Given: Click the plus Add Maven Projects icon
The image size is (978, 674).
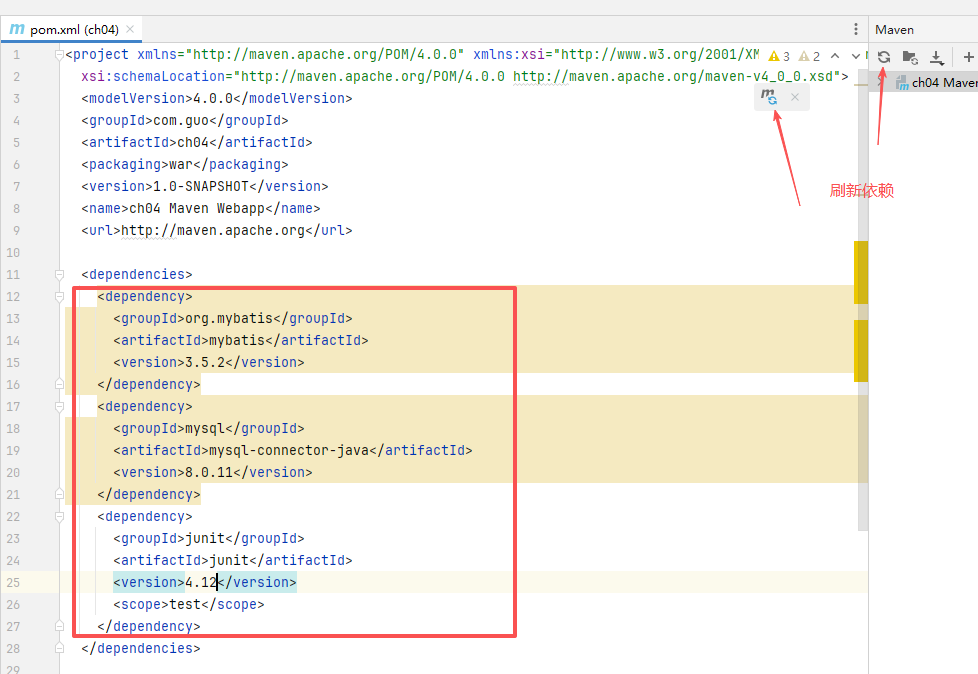Looking at the screenshot, I should coord(968,57).
